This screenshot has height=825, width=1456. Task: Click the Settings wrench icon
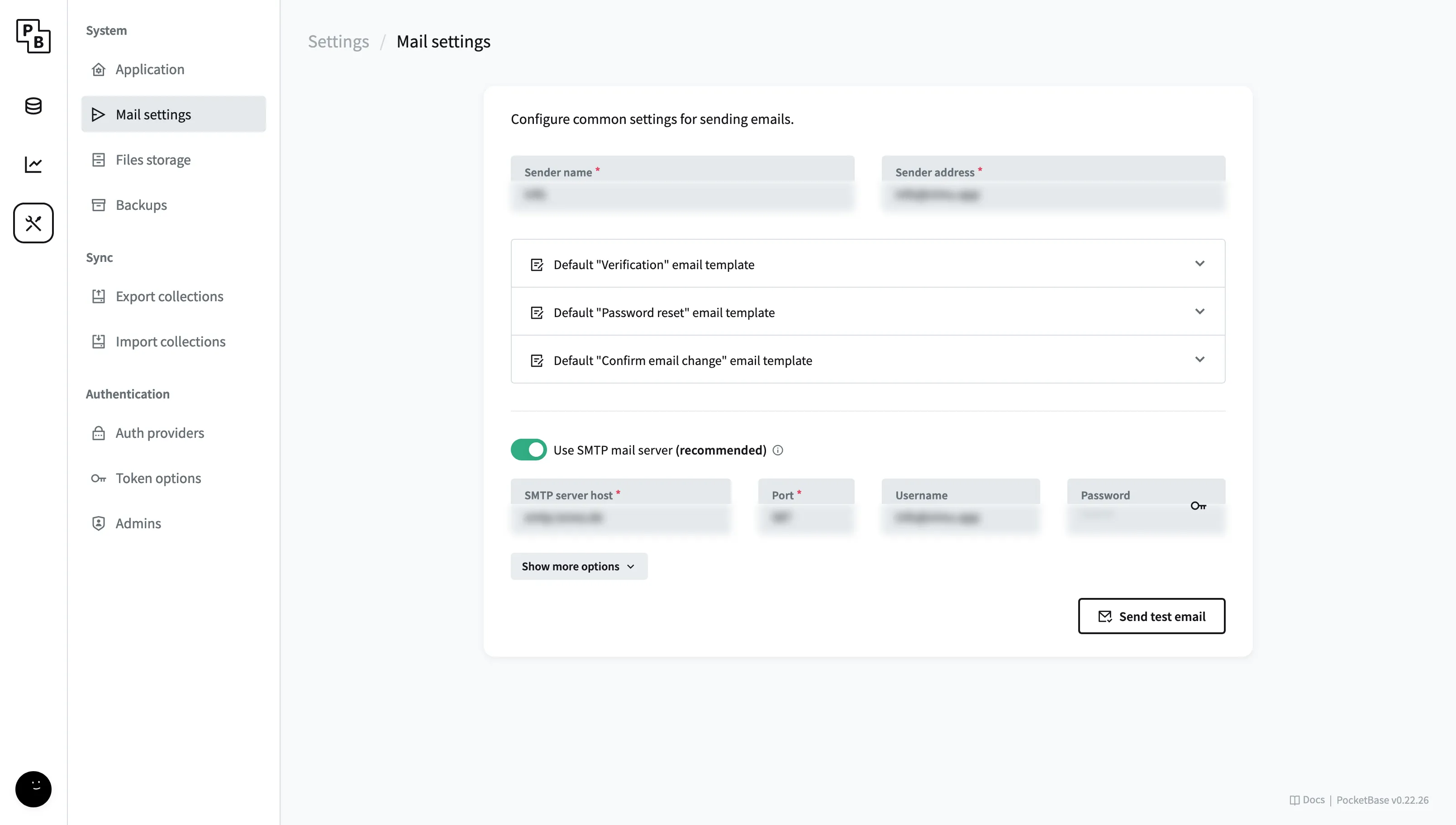(x=33, y=223)
